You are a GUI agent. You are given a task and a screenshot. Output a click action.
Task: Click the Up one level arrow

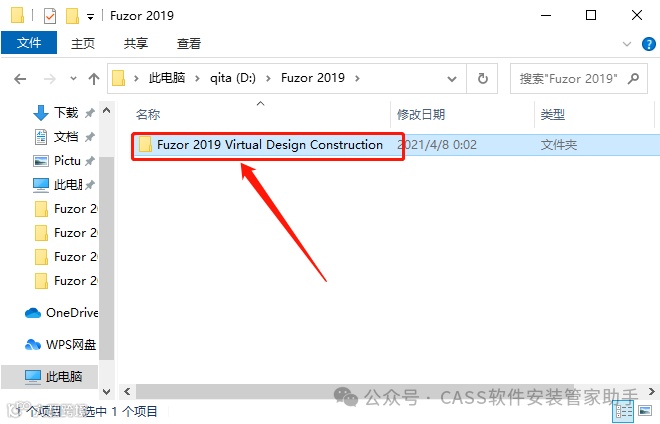(94, 79)
